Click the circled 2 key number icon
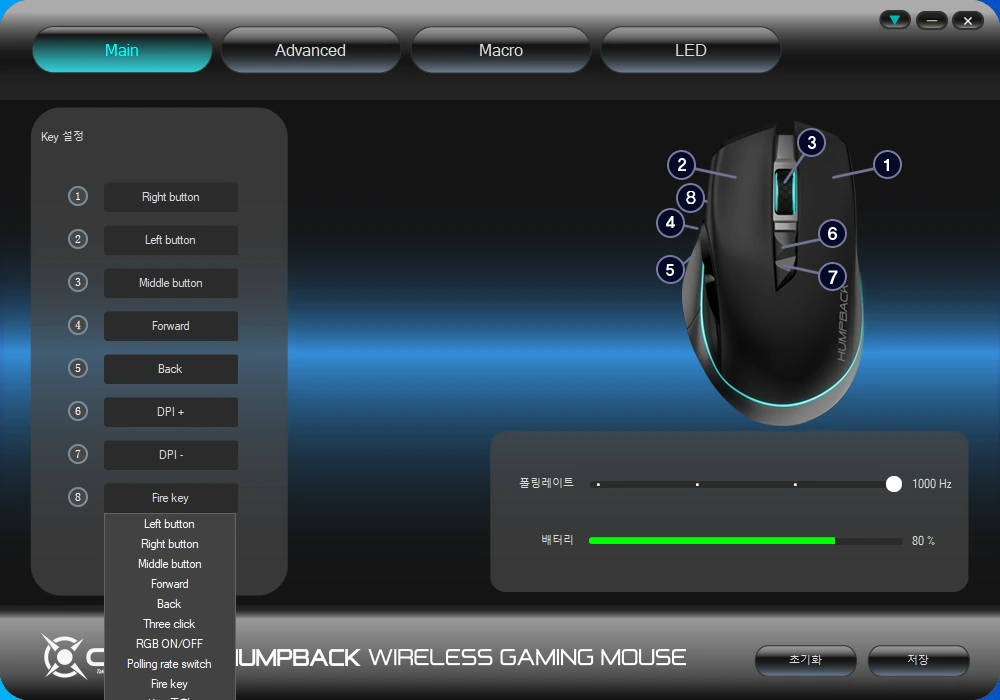The width and height of the screenshot is (1000, 700). coord(78,239)
